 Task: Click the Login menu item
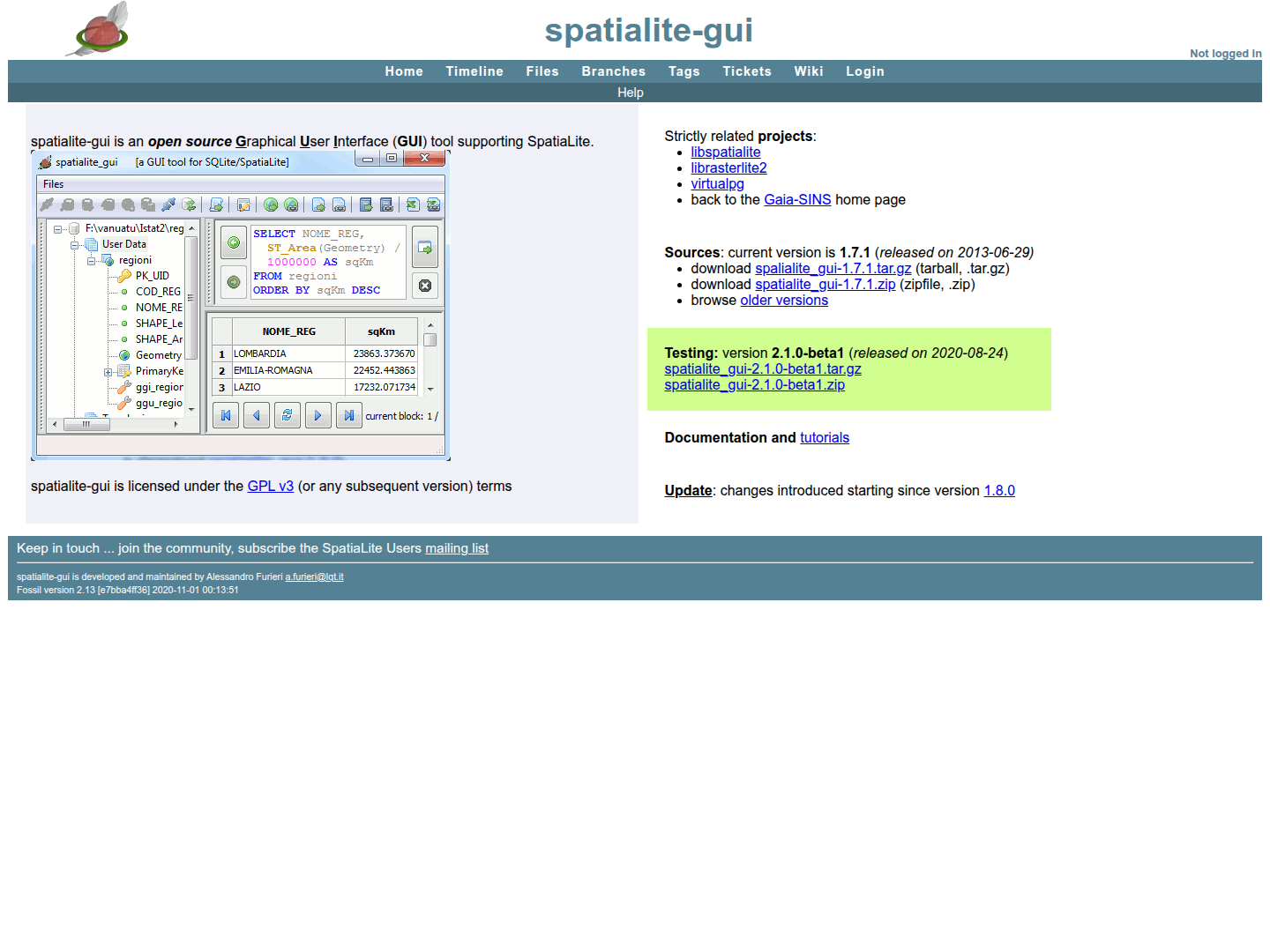point(865,71)
